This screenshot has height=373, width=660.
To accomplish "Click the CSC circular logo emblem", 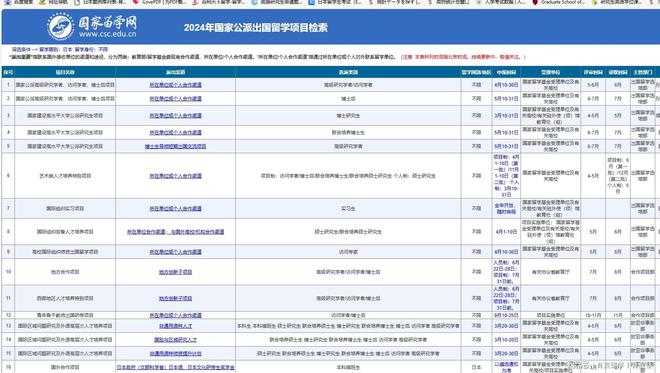I will pyautogui.click(x=61, y=26).
